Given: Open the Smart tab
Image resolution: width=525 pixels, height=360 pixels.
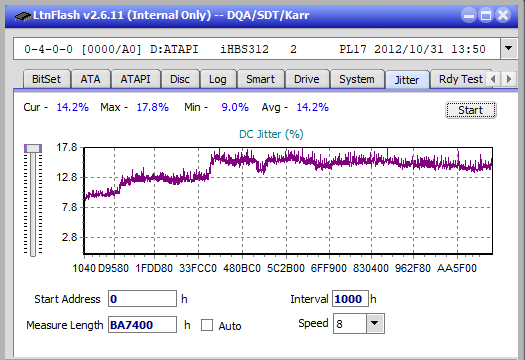Looking at the screenshot, I should pyautogui.click(x=260, y=79).
